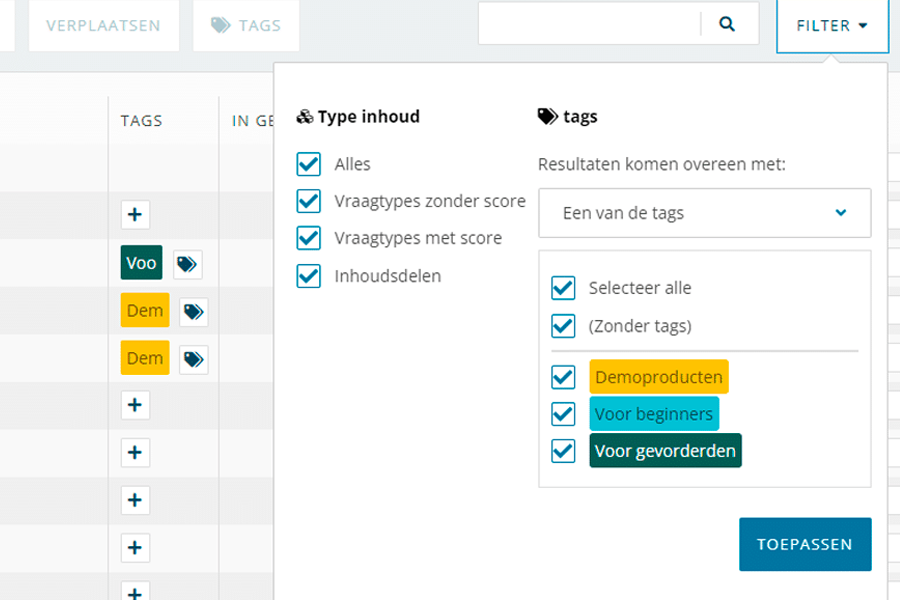
Task: Click the Verplaatsen toolbar button
Action: coord(103,25)
